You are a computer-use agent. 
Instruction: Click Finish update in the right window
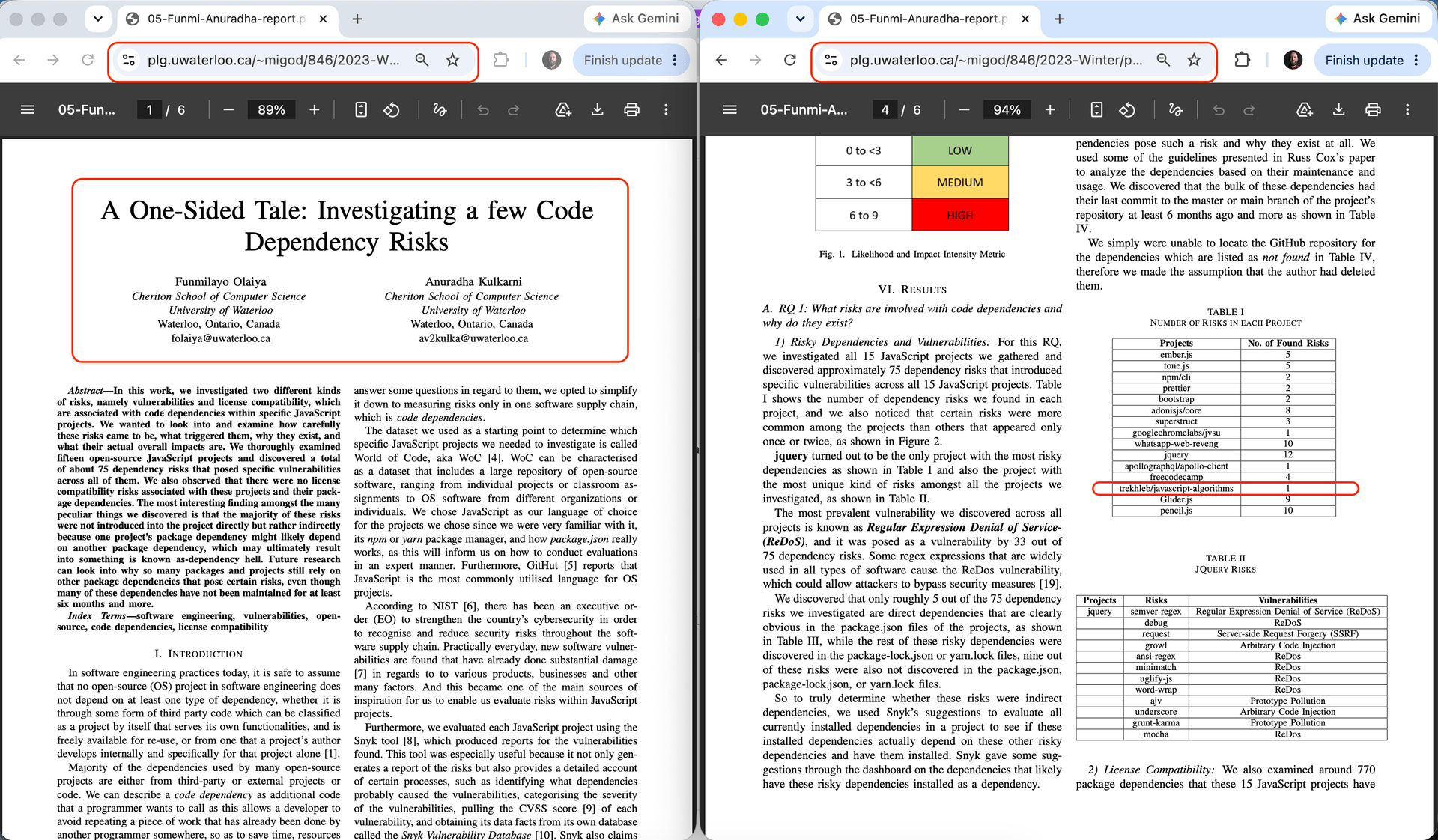pyautogui.click(x=1364, y=60)
